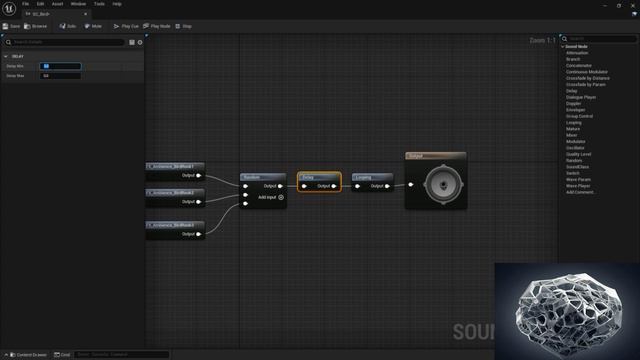Click the Random node's Output pin
640x360 pixels.
tap(280, 186)
